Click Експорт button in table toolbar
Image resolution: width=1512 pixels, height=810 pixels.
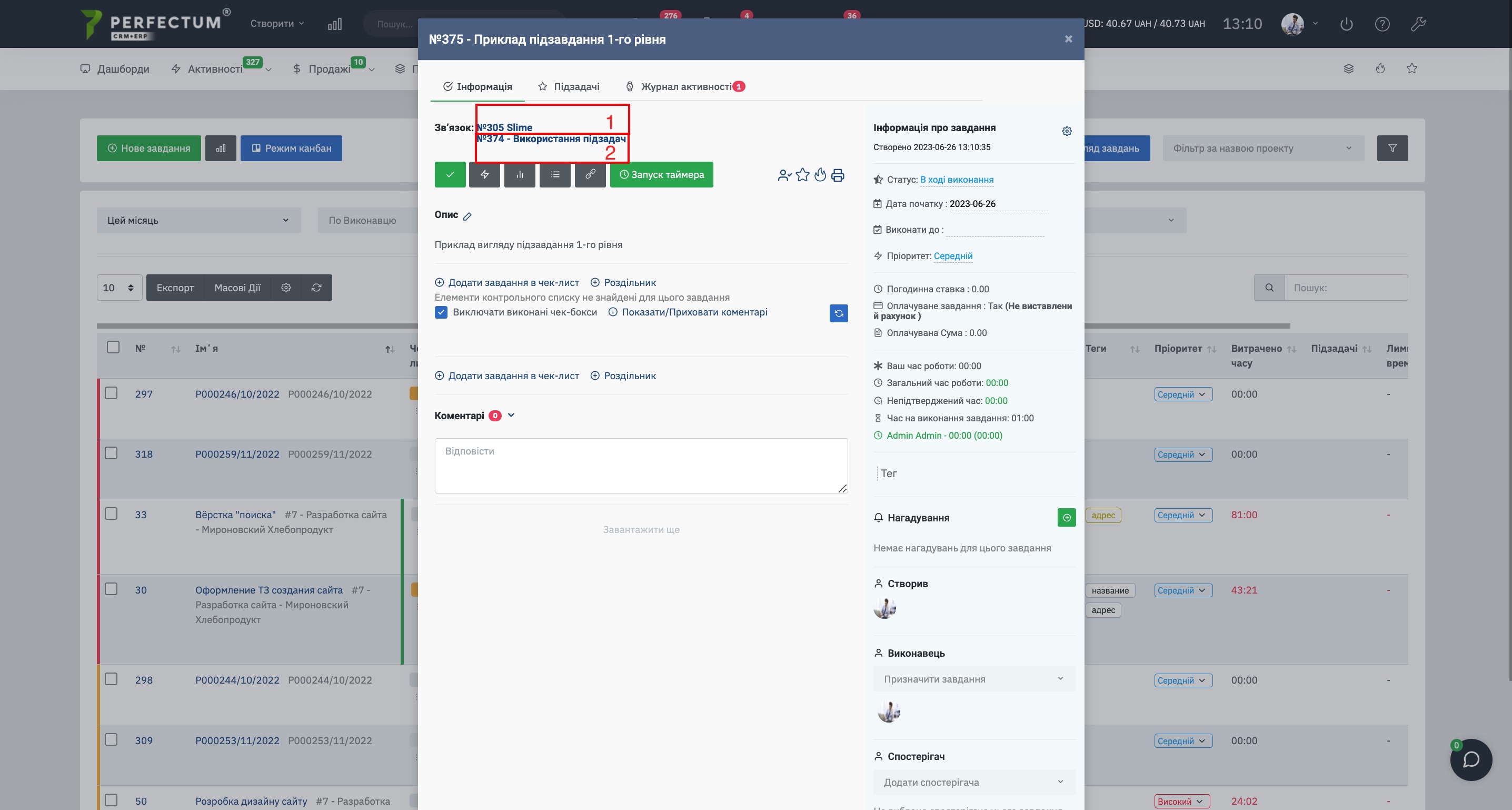tap(175, 288)
